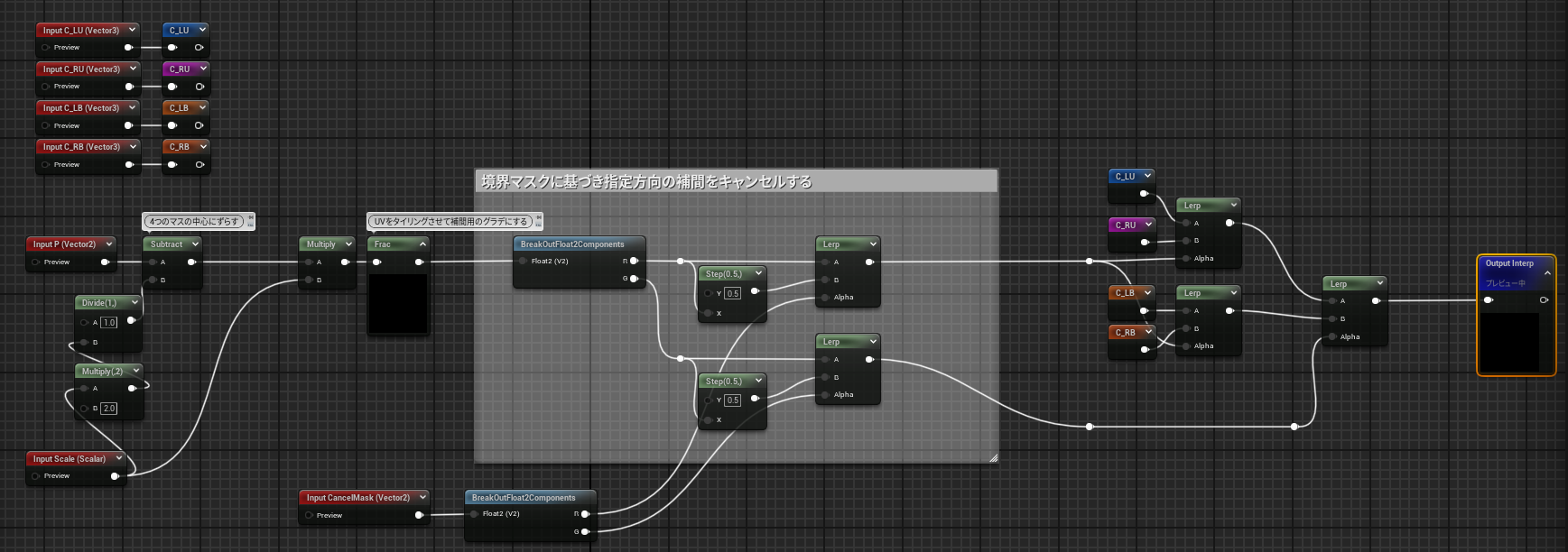Click the upper Step(0.5,) node's X input pin

[x=708, y=313]
